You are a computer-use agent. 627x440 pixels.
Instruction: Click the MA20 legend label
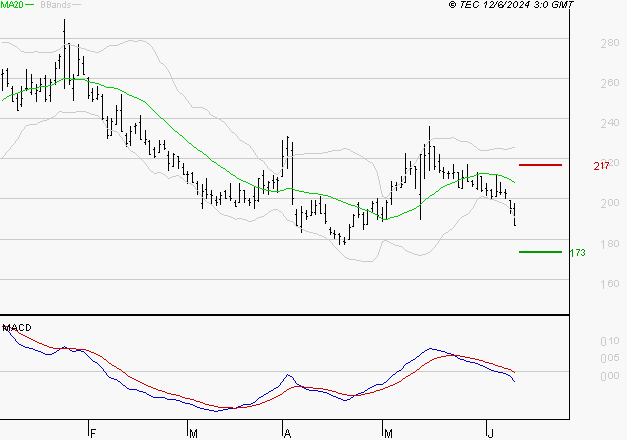pos(12,5)
